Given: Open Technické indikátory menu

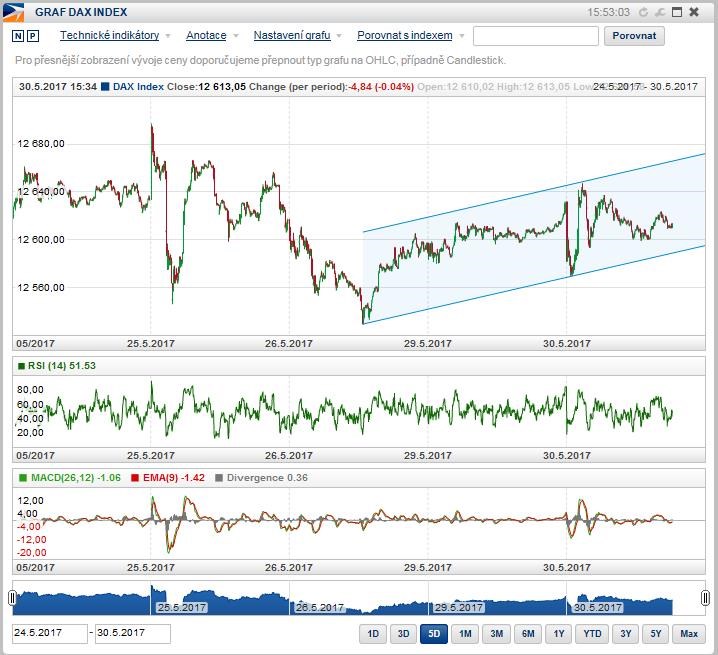Looking at the screenshot, I should 109,35.
